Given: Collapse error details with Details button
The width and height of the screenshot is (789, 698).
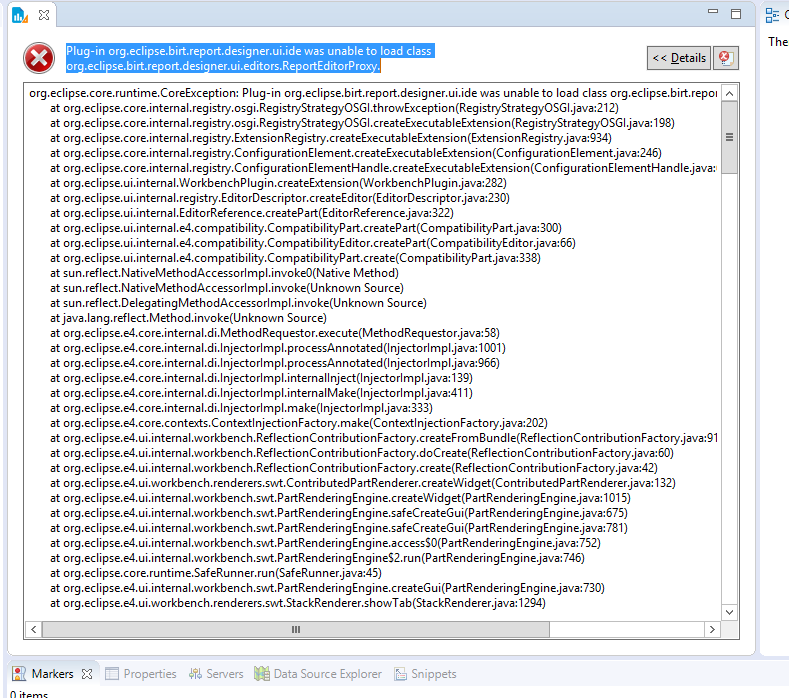Looking at the screenshot, I should pos(679,58).
